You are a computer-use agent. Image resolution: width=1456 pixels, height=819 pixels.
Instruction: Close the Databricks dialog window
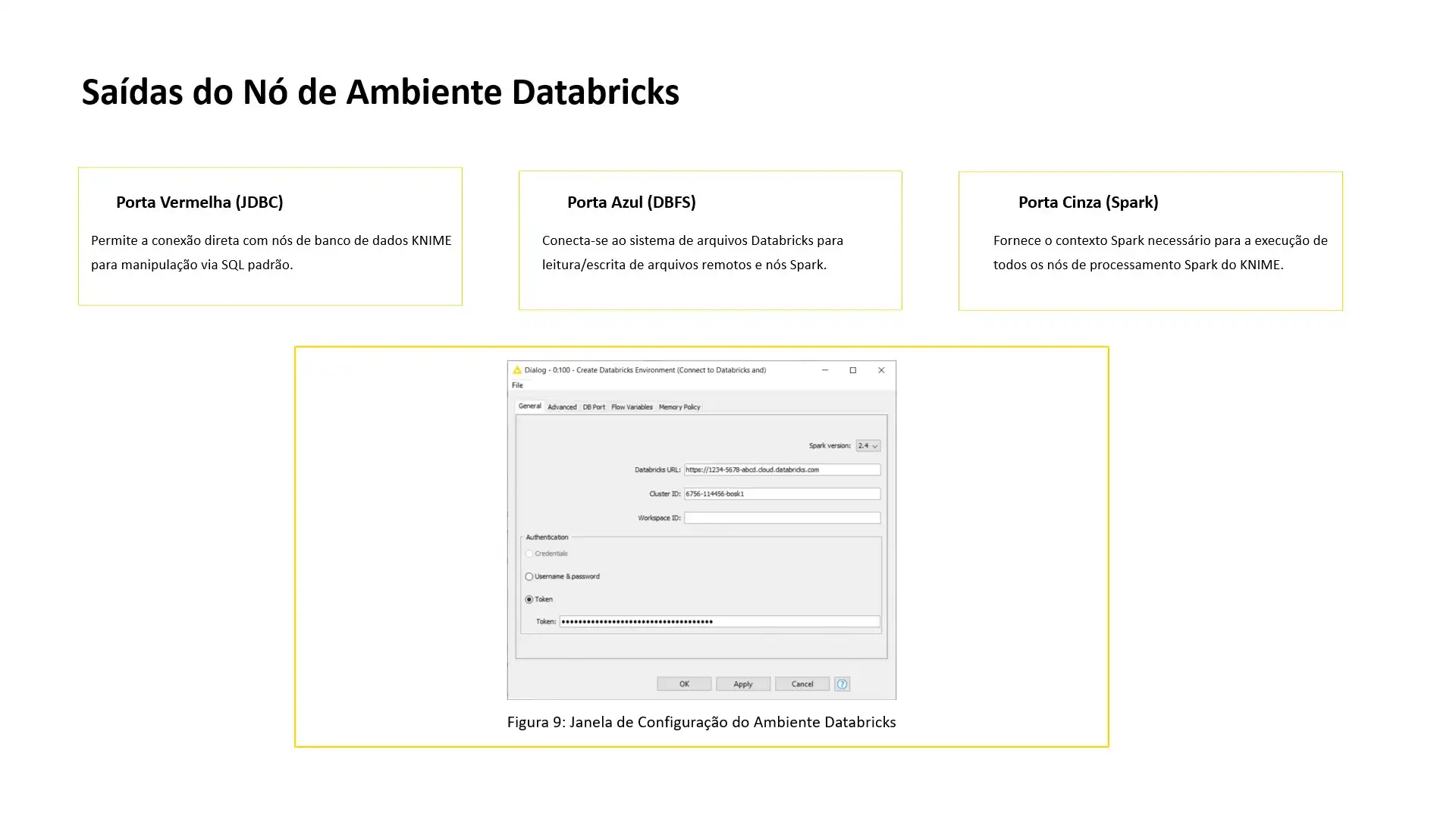[x=881, y=370]
